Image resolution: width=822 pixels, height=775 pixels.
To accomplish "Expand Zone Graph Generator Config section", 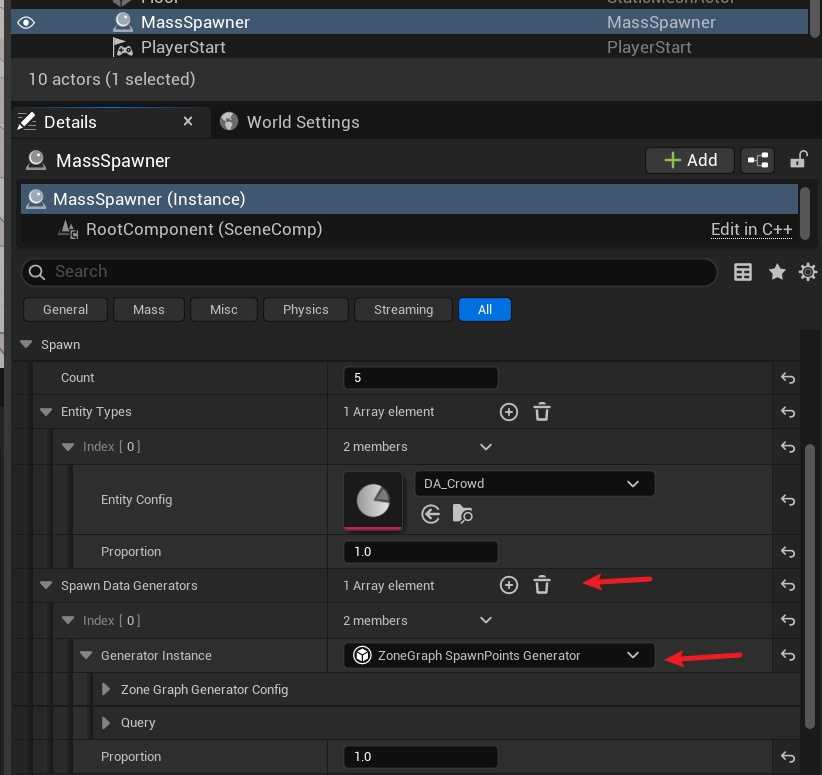I will point(107,690).
